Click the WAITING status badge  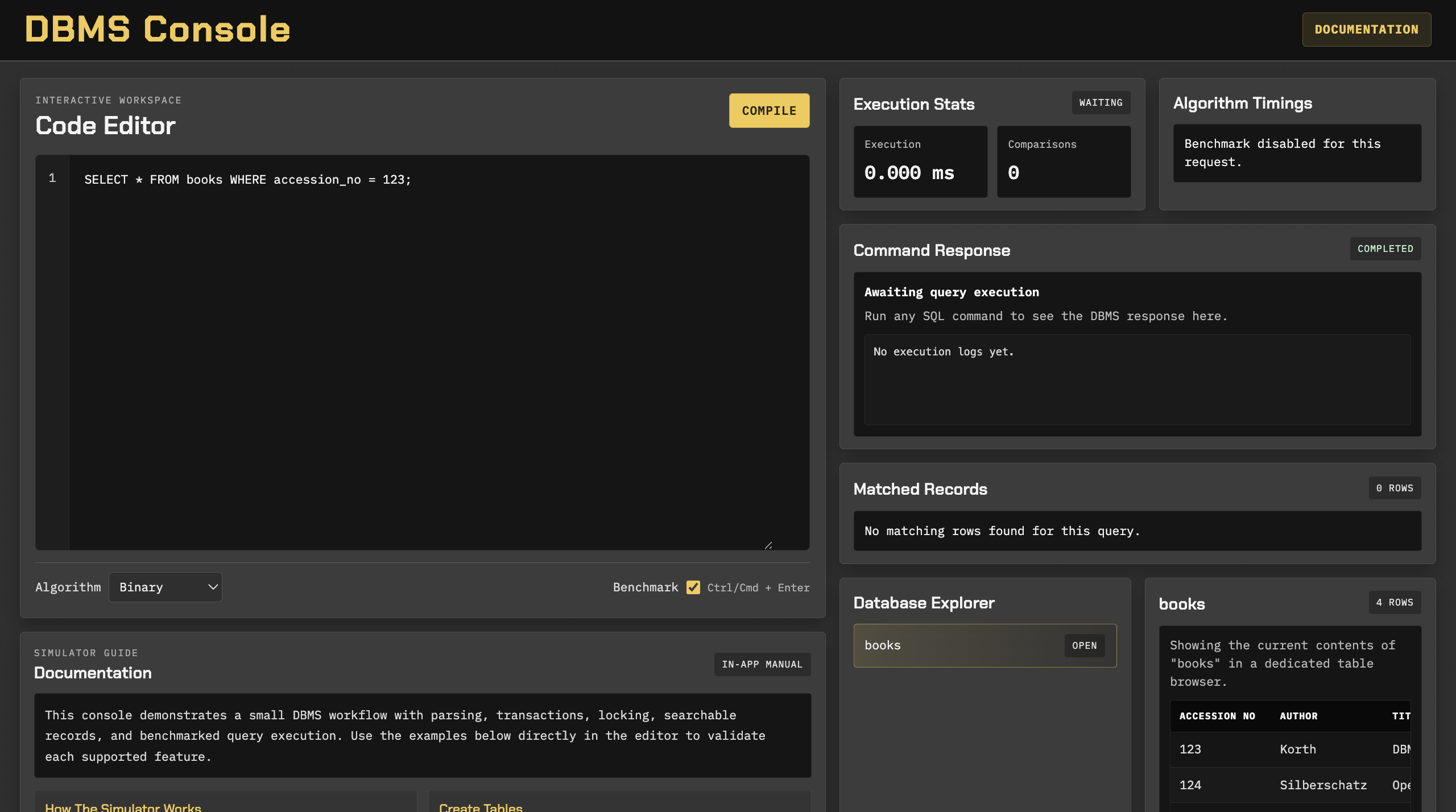click(x=1101, y=102)
